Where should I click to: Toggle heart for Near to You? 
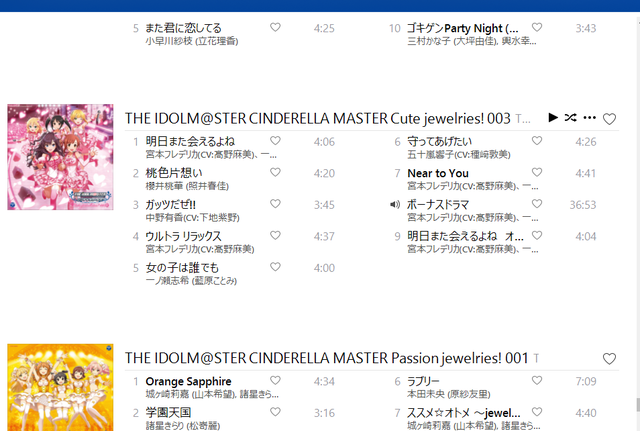537,172
